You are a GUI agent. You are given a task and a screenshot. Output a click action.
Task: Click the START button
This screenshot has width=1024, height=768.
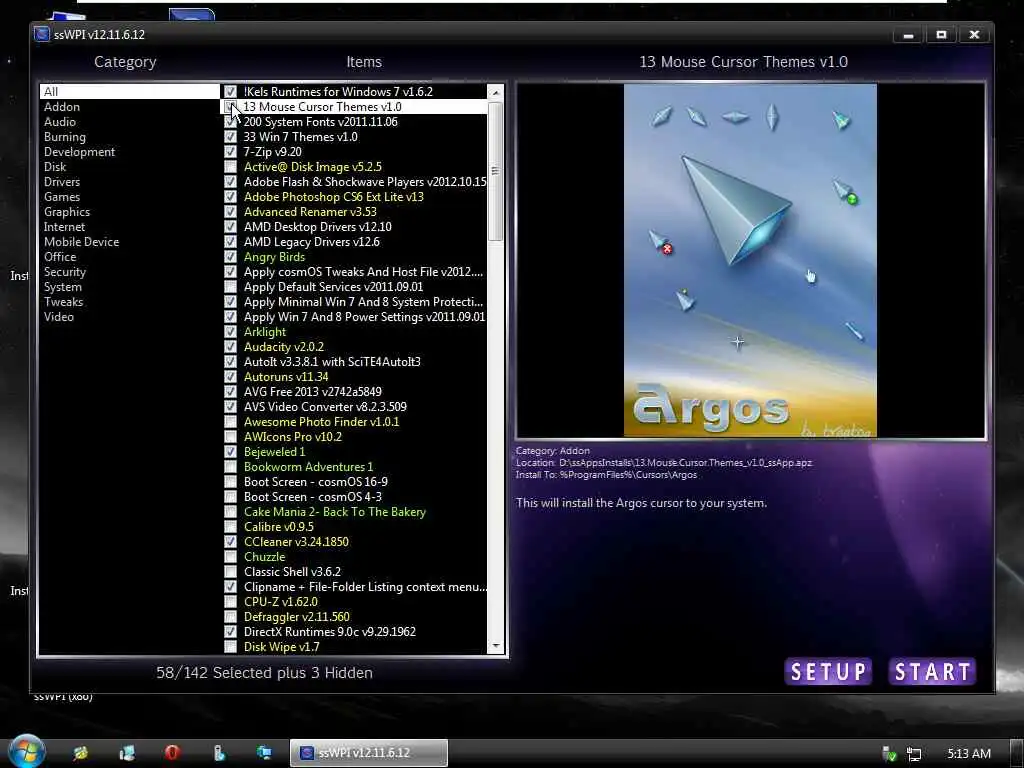tap(932, 671)
